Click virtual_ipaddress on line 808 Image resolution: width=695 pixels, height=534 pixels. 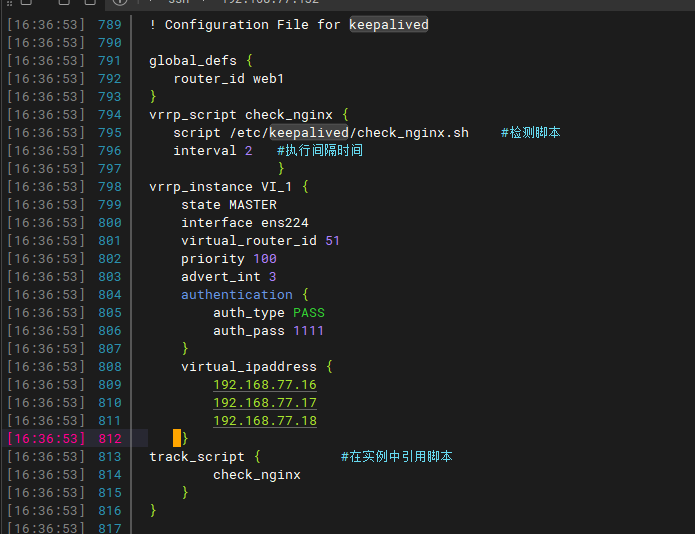249,366
